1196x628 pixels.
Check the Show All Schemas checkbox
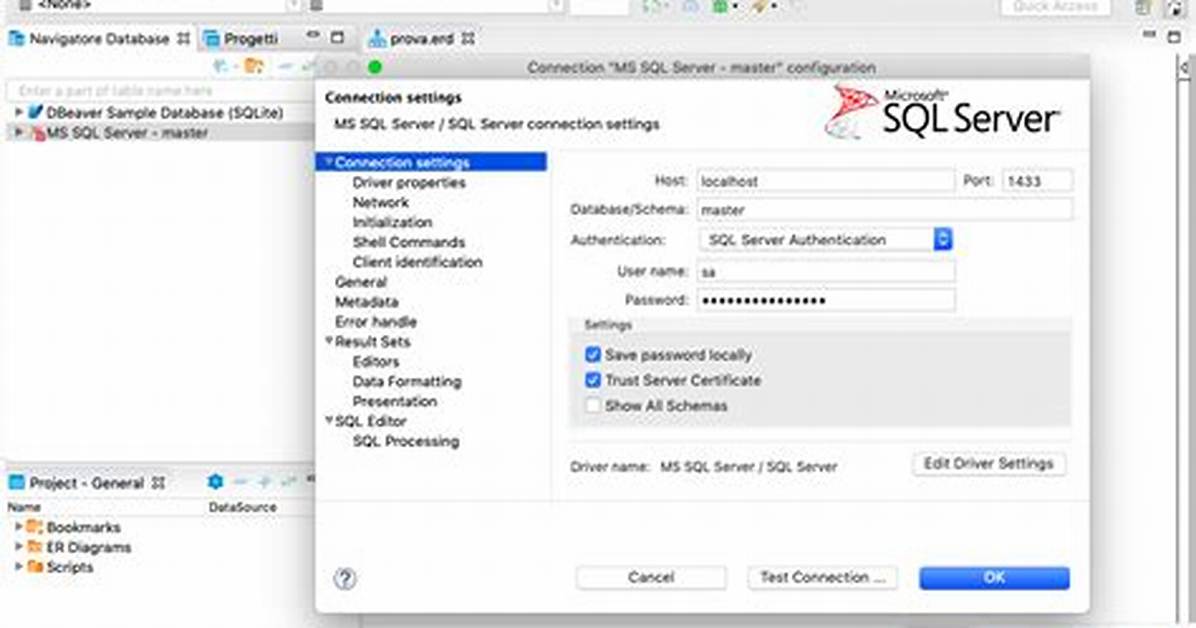point(593,405)
